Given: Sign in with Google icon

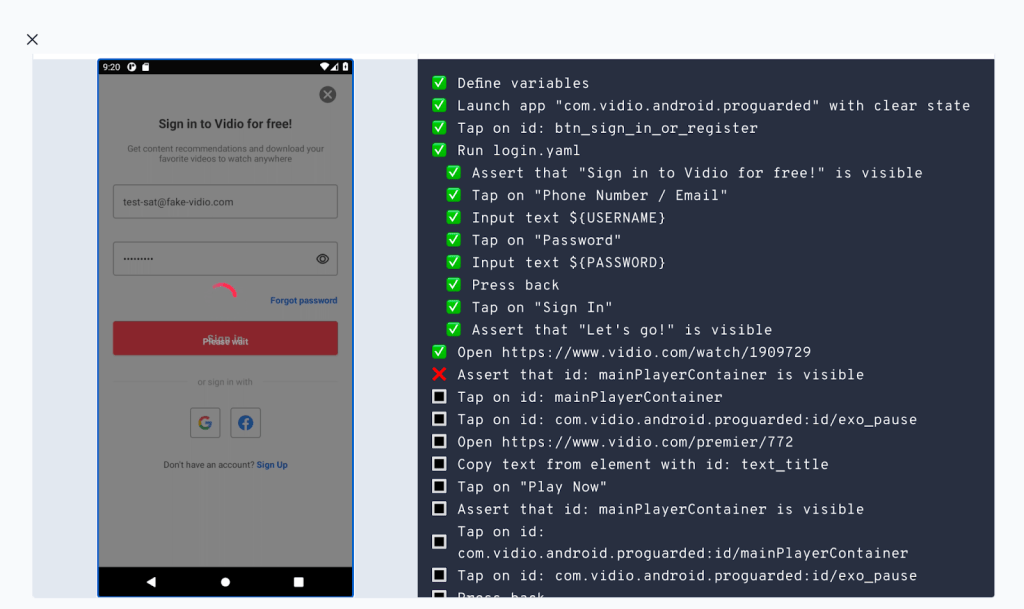Looking at the screenshot, I should 205,422.
